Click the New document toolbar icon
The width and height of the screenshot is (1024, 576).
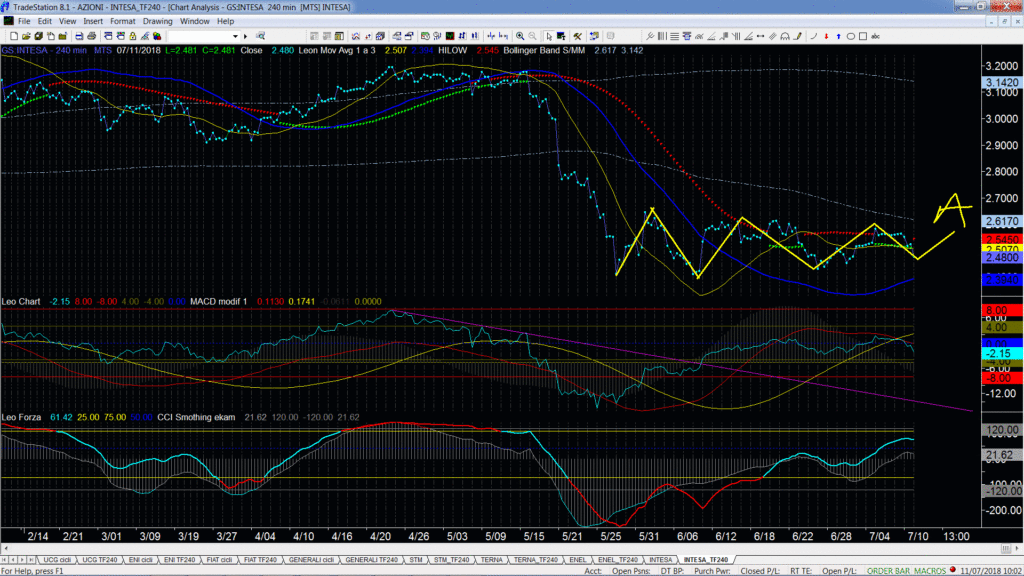[14, 36]
